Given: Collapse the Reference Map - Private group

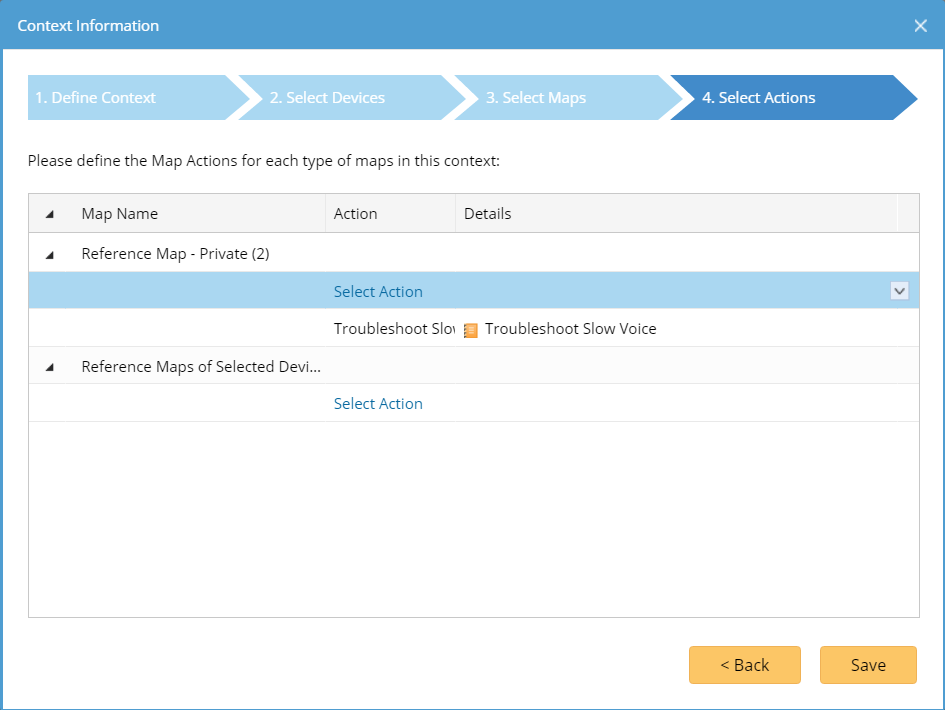Looking at the screenshot, I should (50, 255).
